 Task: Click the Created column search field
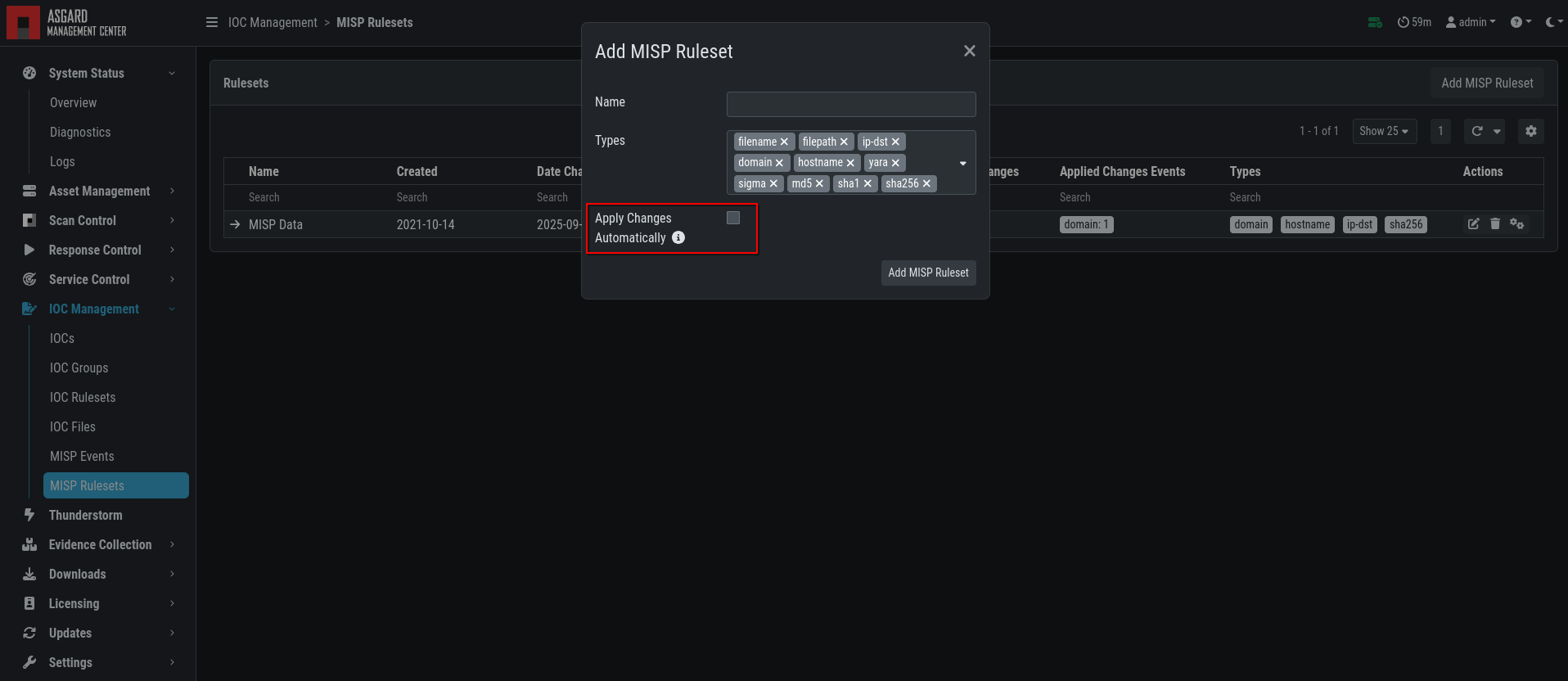tap(460, 197)
